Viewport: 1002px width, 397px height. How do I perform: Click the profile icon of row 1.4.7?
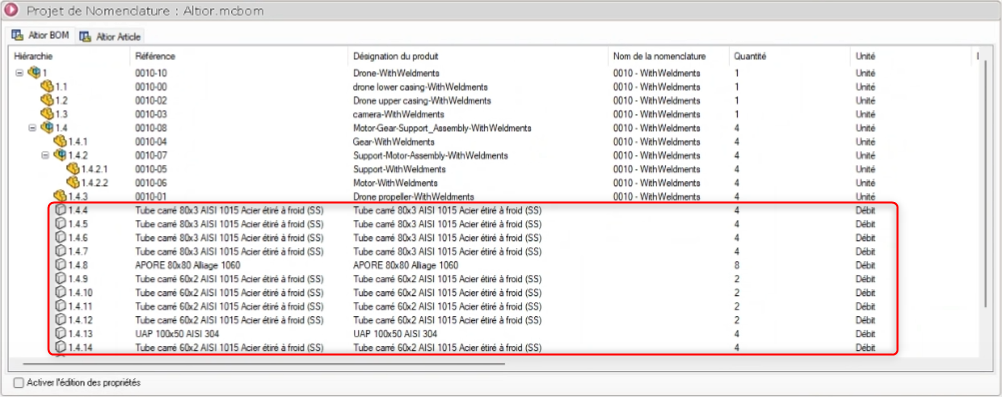[x=61, y=251]
